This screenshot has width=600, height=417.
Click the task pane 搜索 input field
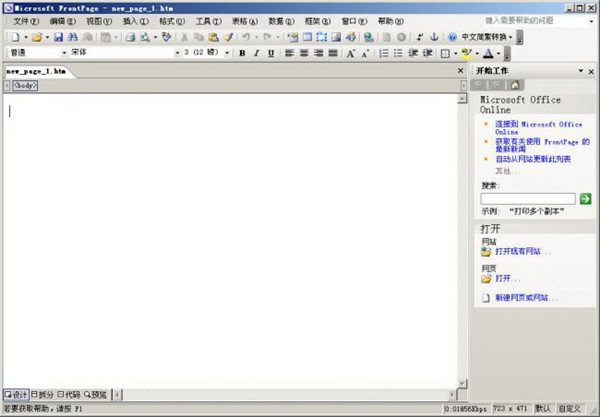[528, 199]
